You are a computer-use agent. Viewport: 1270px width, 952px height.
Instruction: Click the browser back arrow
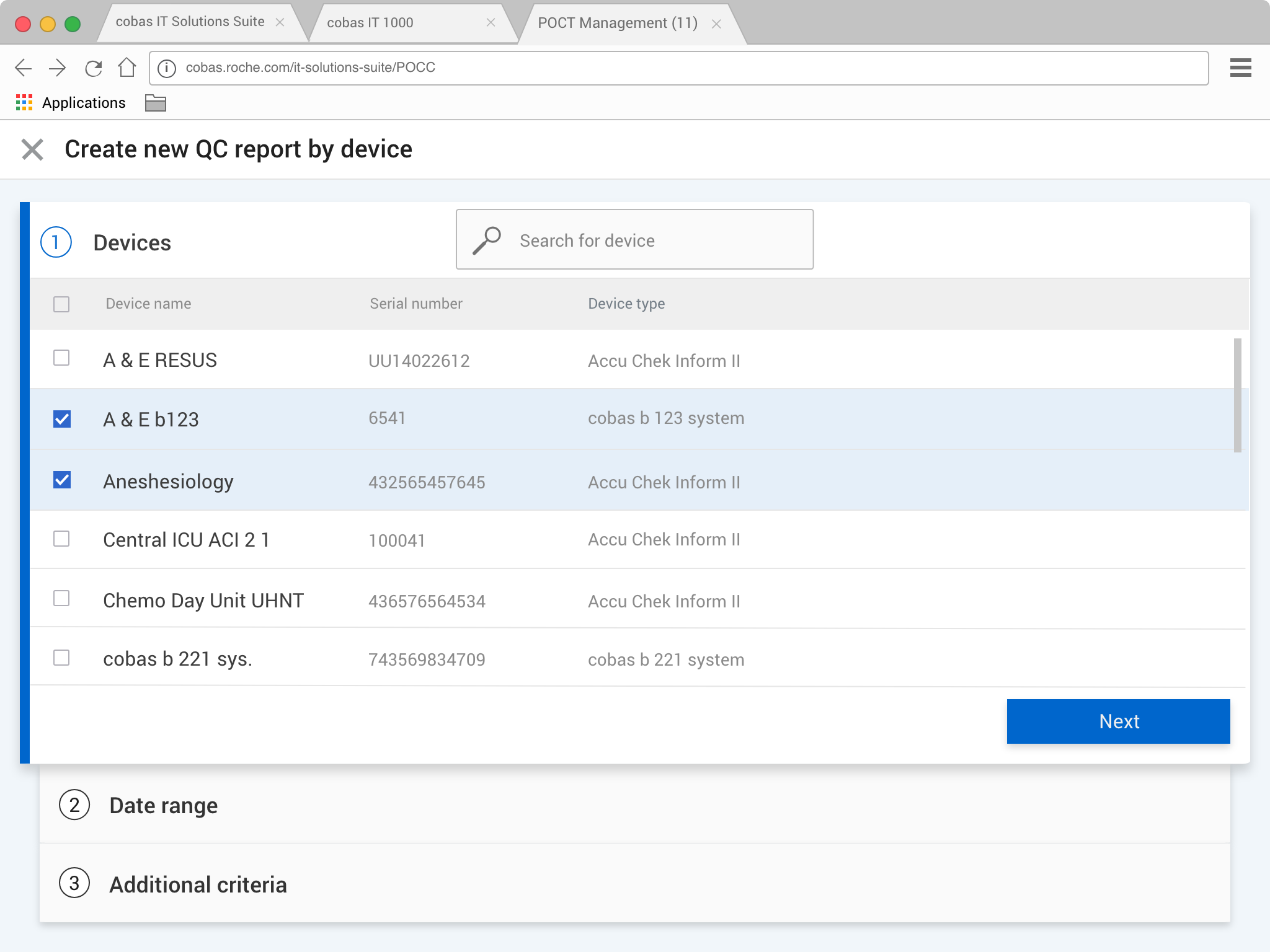click(x=23, y=68)
